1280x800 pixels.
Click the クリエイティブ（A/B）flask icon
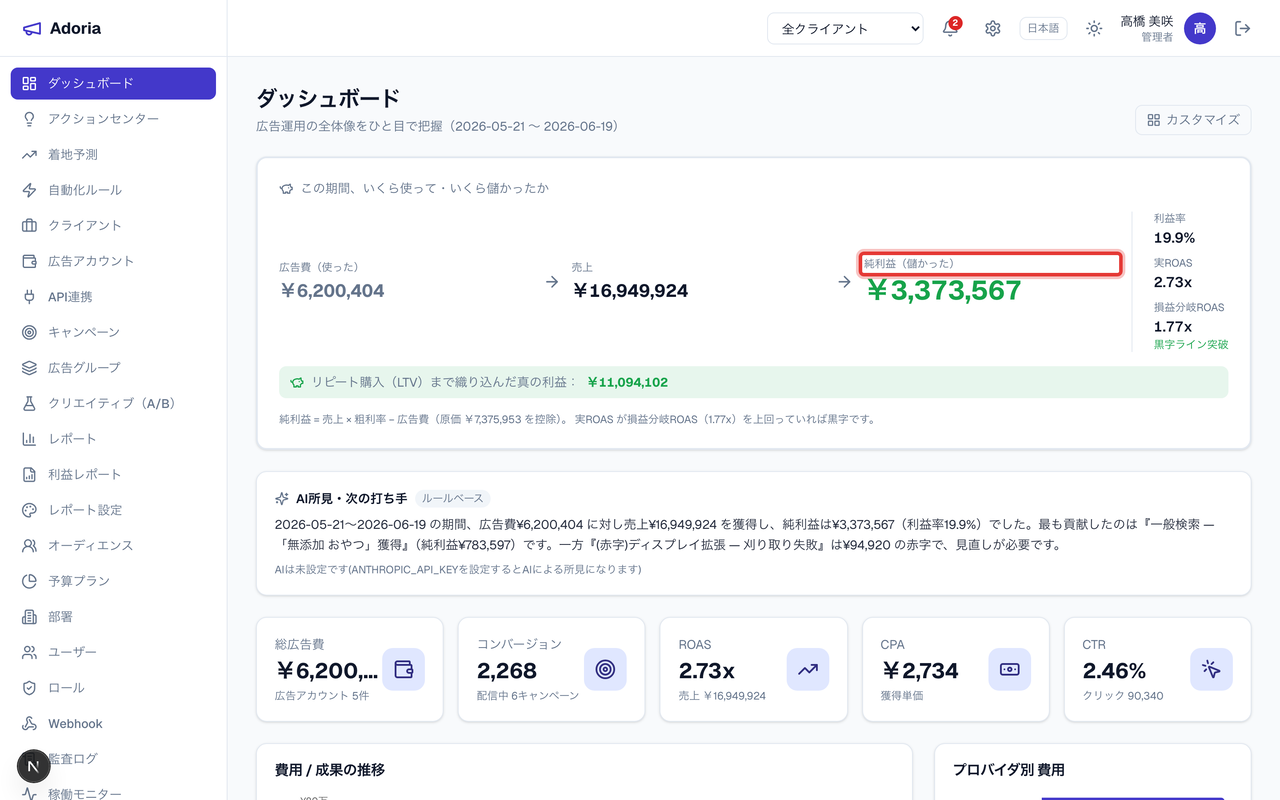coord(29,403)
